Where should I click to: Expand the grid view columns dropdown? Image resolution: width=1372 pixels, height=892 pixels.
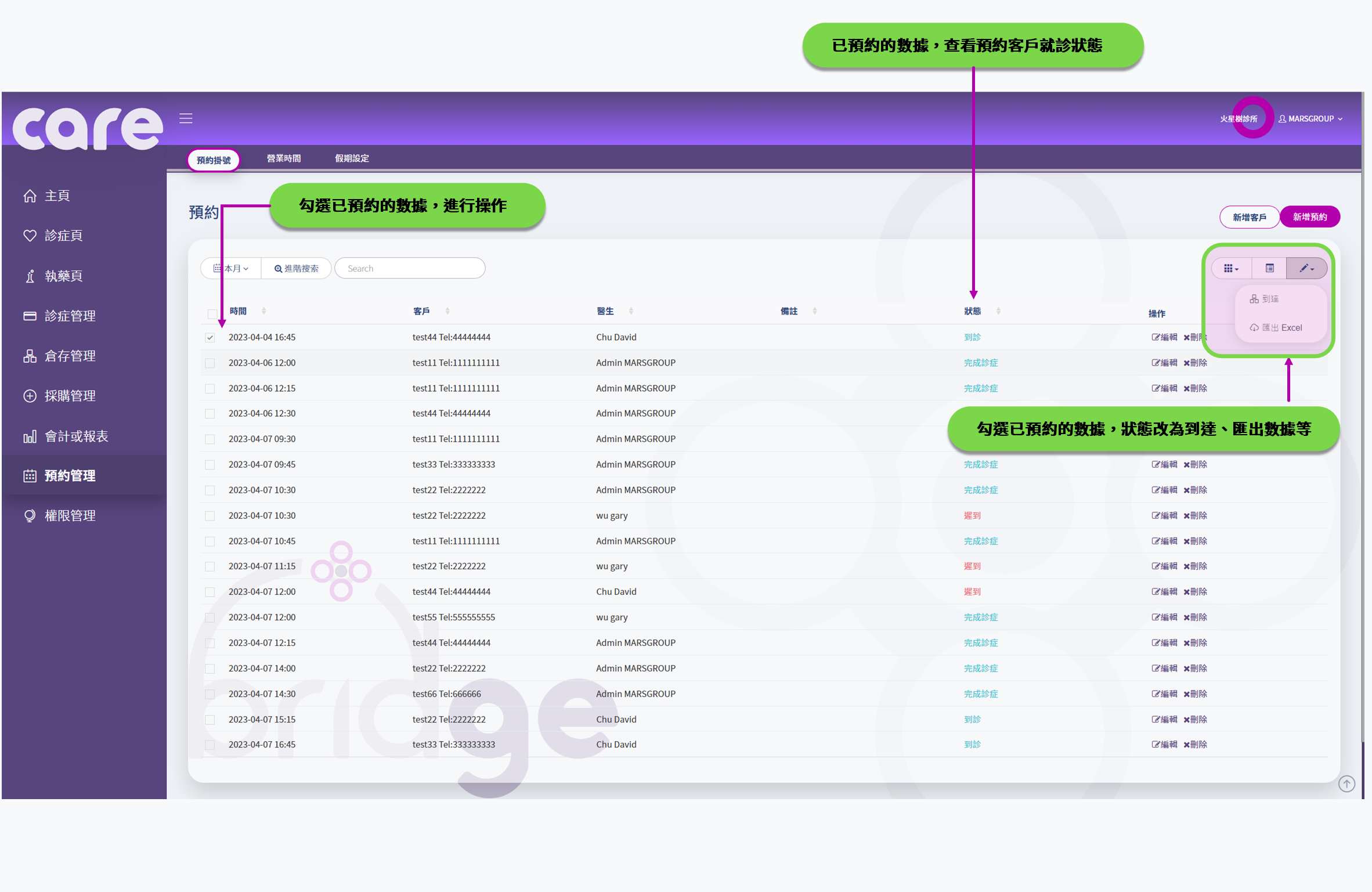pyautogui.click(x=1230, y=268)
